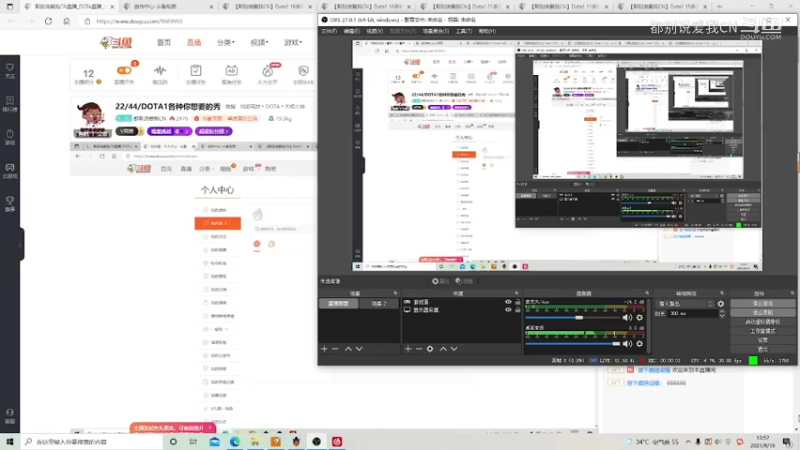This screenshot has height=450, width=800.
Task: Switch to the 场景 2 scene in OBS
Action: click(379, 303)
